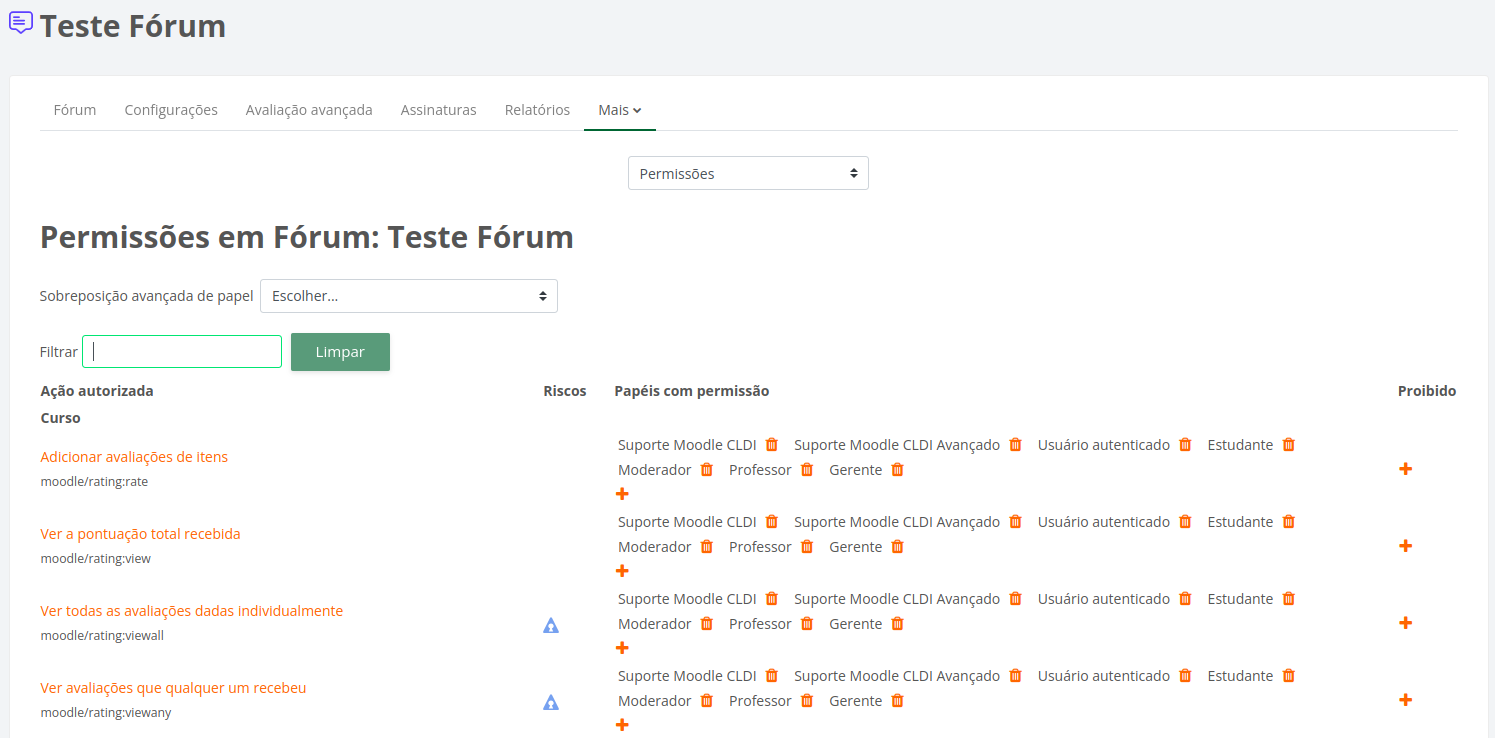This screenshot has width=1495, height=738.
Task: Open 'Ver todas as avaliações dadas individualmente' link
Action: point(192,611)
